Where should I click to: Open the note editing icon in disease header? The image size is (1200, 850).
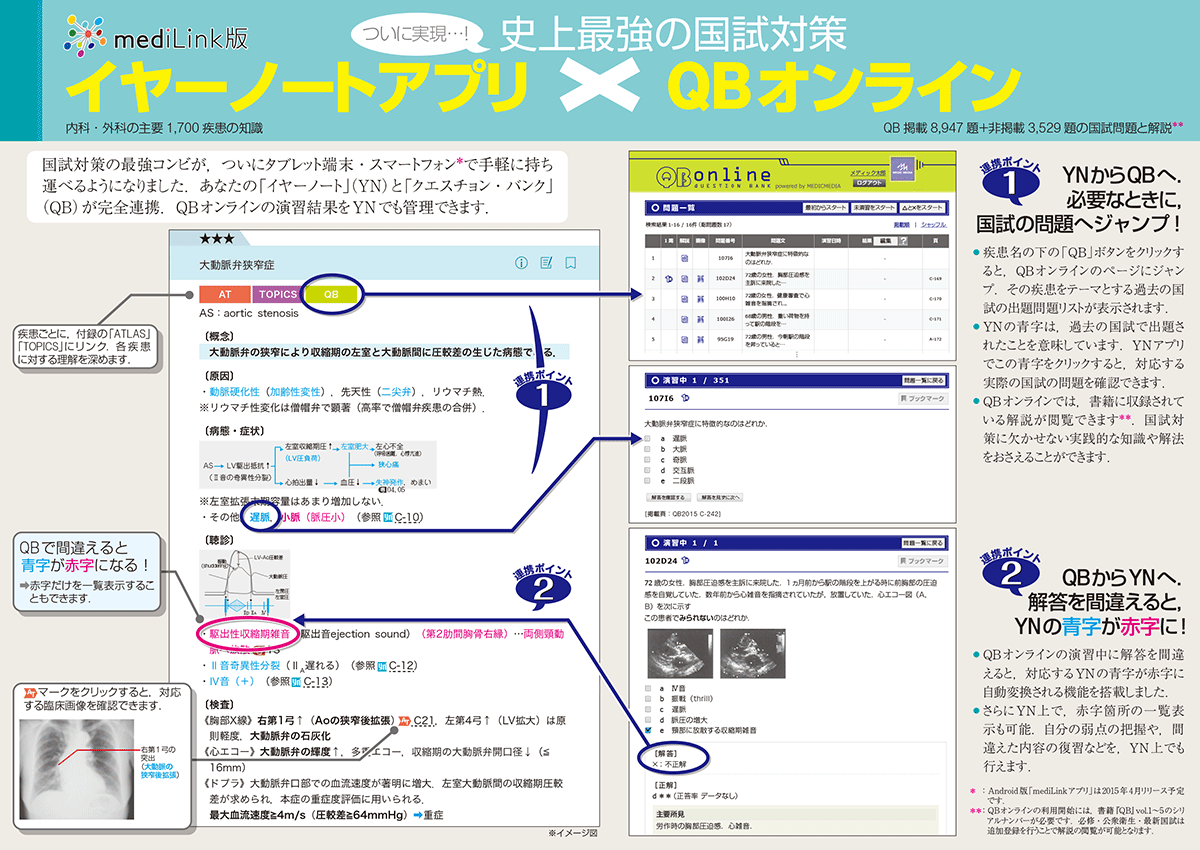[x=546, y=264]
